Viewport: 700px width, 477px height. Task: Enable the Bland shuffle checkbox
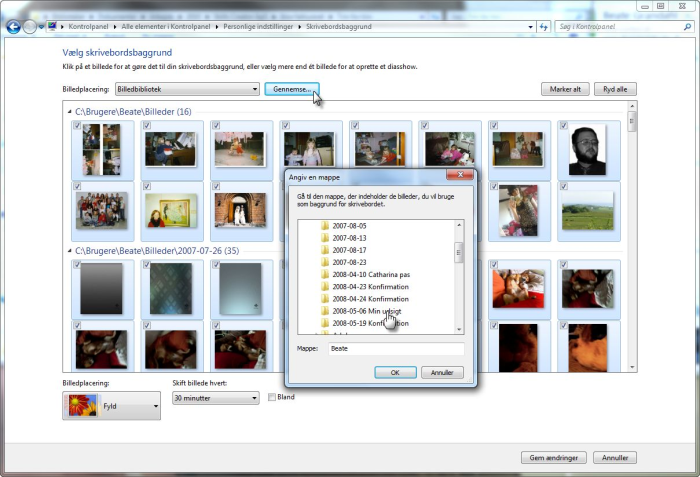tap(271, 397)
